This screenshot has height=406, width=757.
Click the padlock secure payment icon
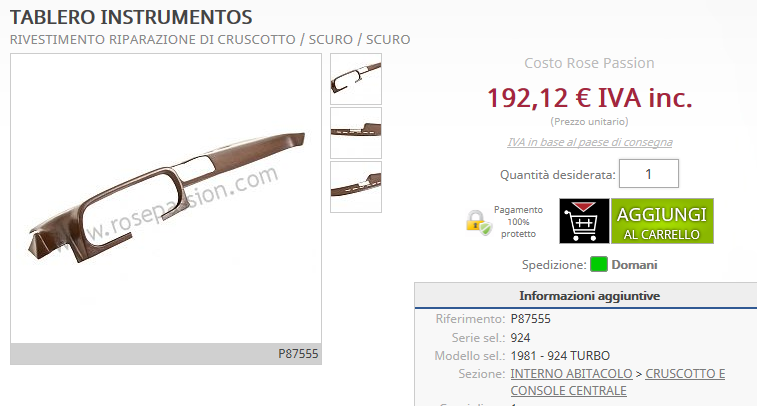[x=478, y=223]
